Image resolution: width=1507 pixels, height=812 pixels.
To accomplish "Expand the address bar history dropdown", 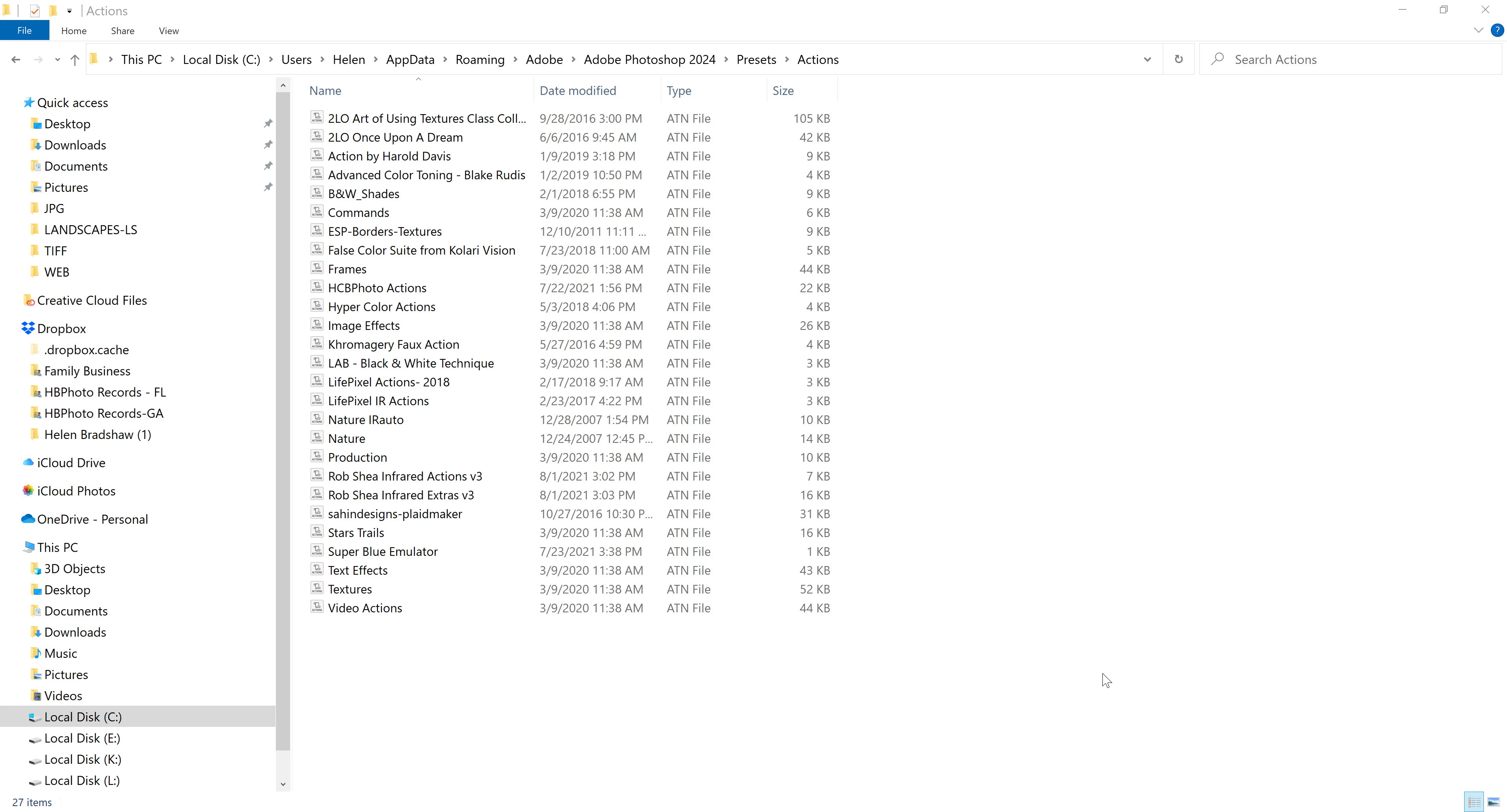I will tap(1147, 60).
